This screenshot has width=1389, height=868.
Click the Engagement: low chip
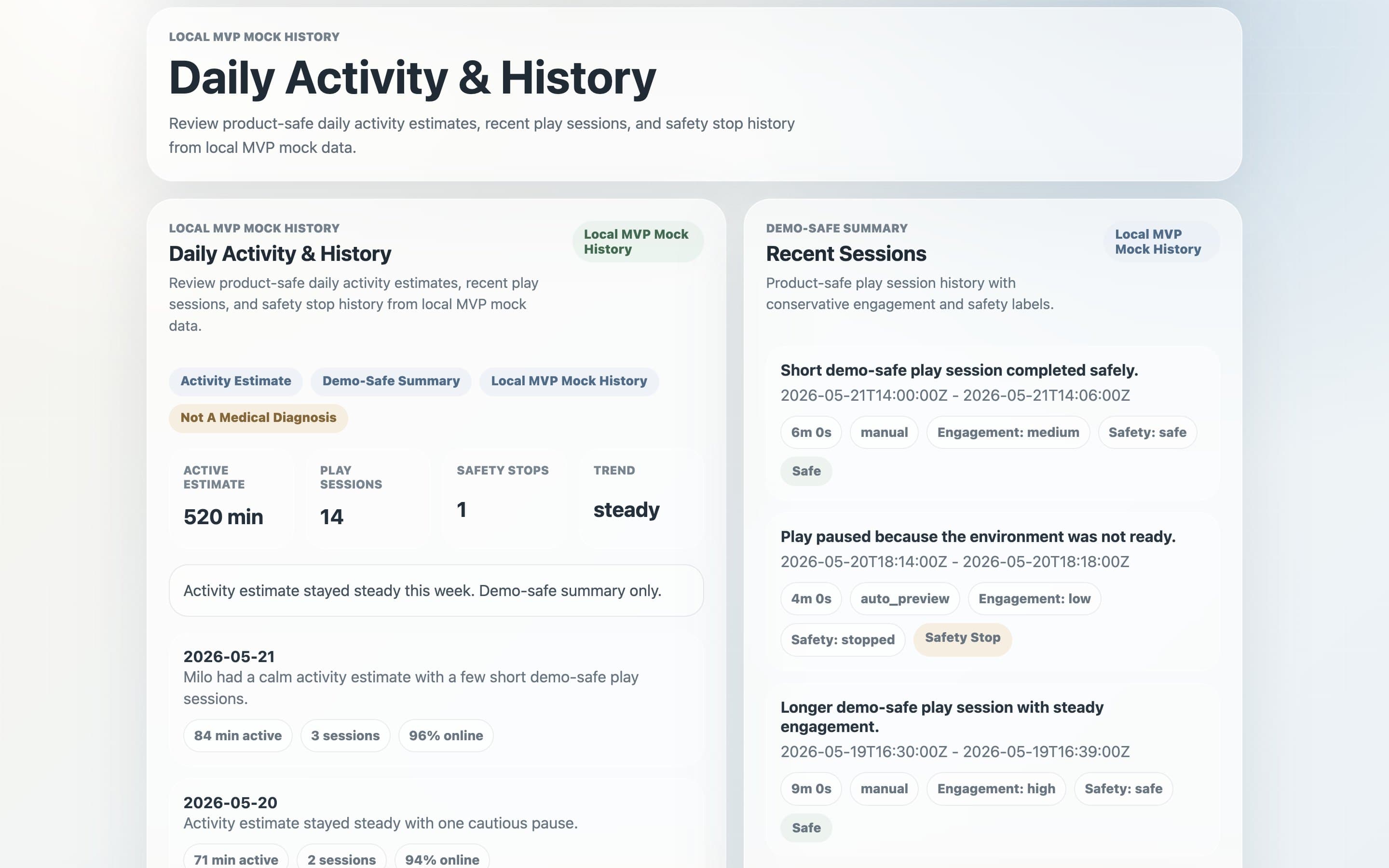click(1035, 599)
